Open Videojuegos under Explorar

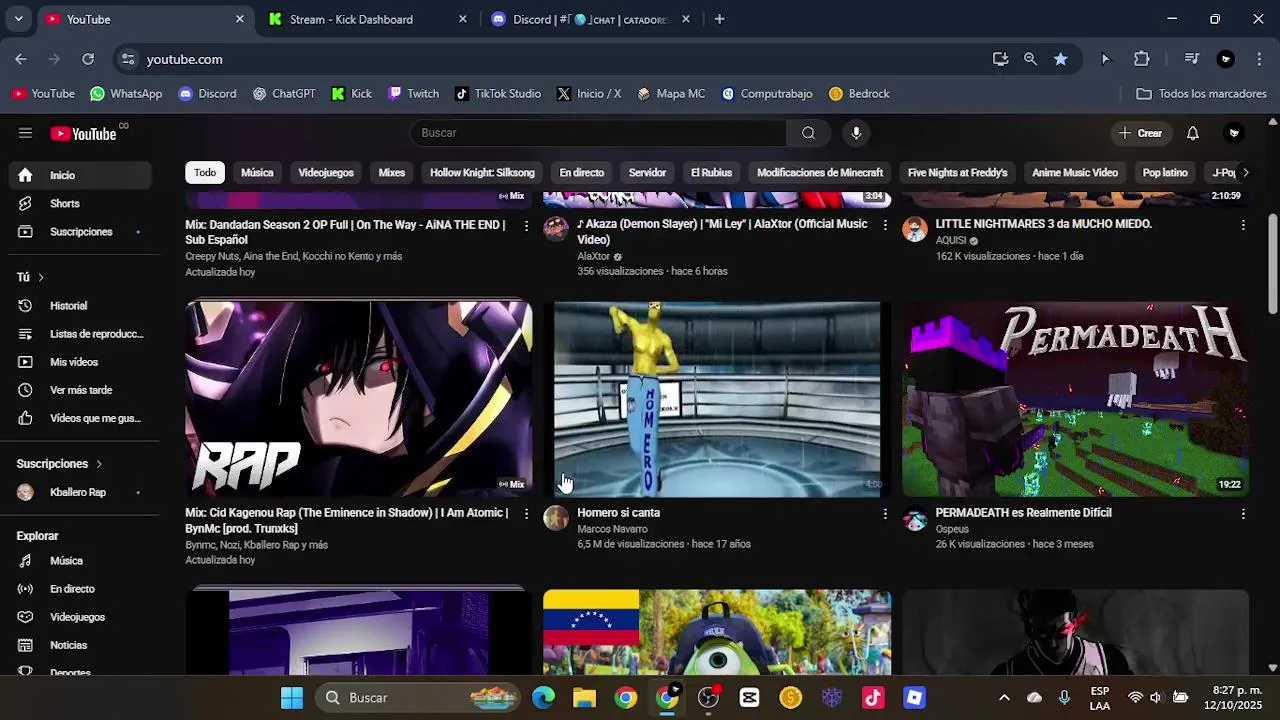coord(80,617)
